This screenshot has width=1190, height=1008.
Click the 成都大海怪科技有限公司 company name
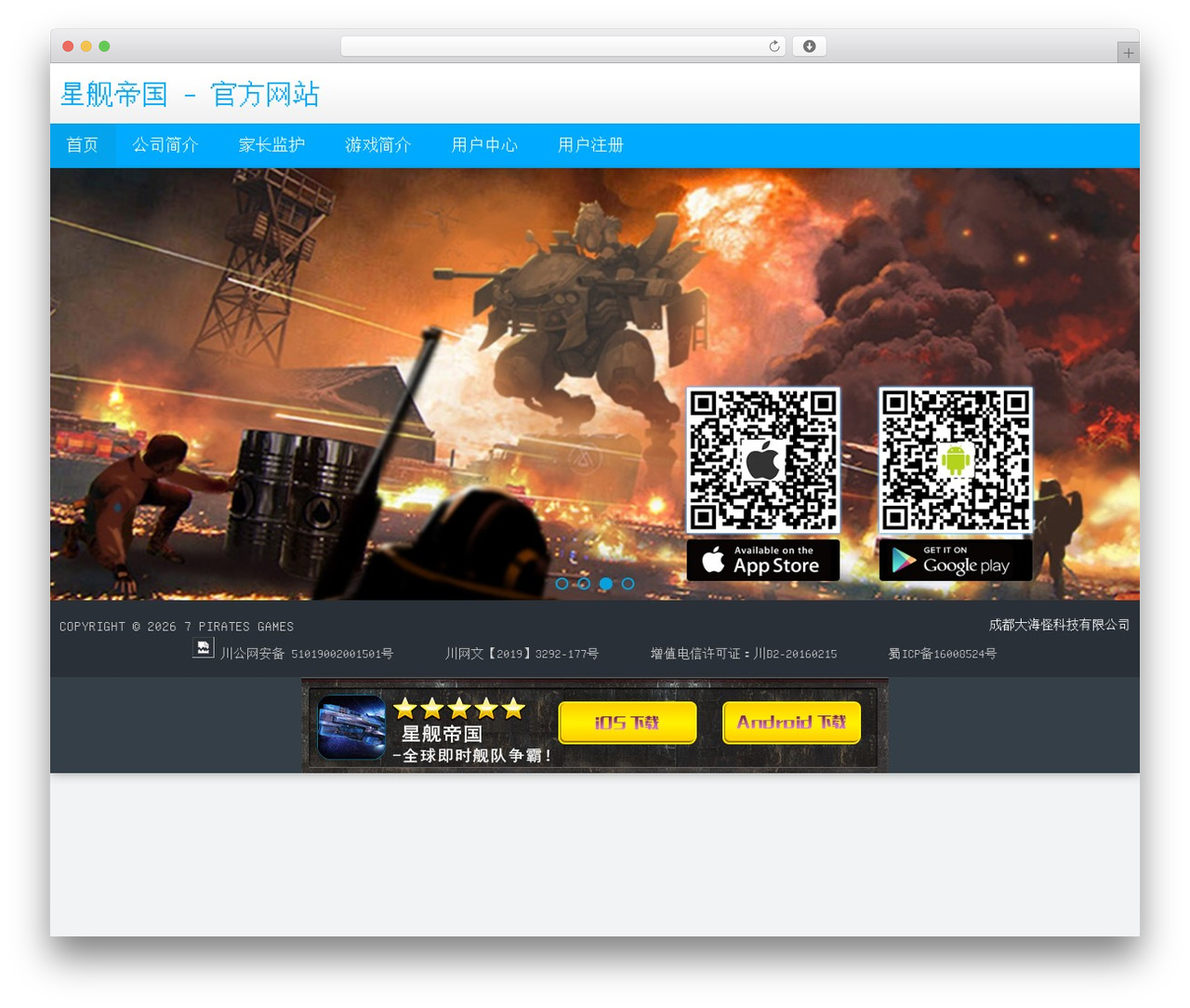click(1060, 625)
